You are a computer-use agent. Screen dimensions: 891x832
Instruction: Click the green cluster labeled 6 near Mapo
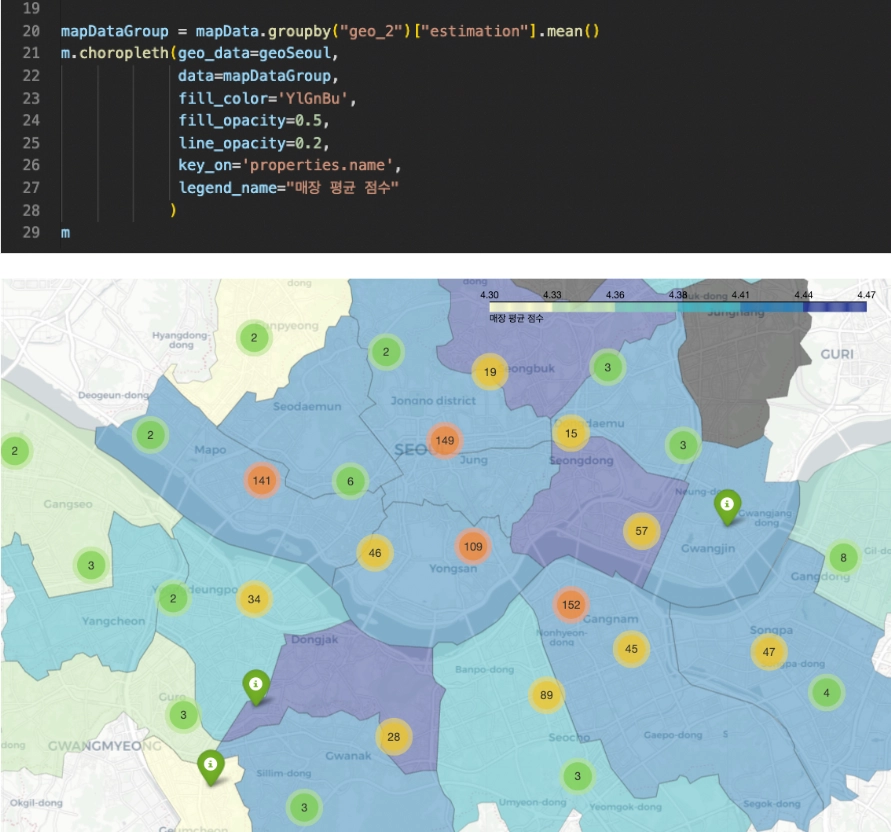(350, 481)
